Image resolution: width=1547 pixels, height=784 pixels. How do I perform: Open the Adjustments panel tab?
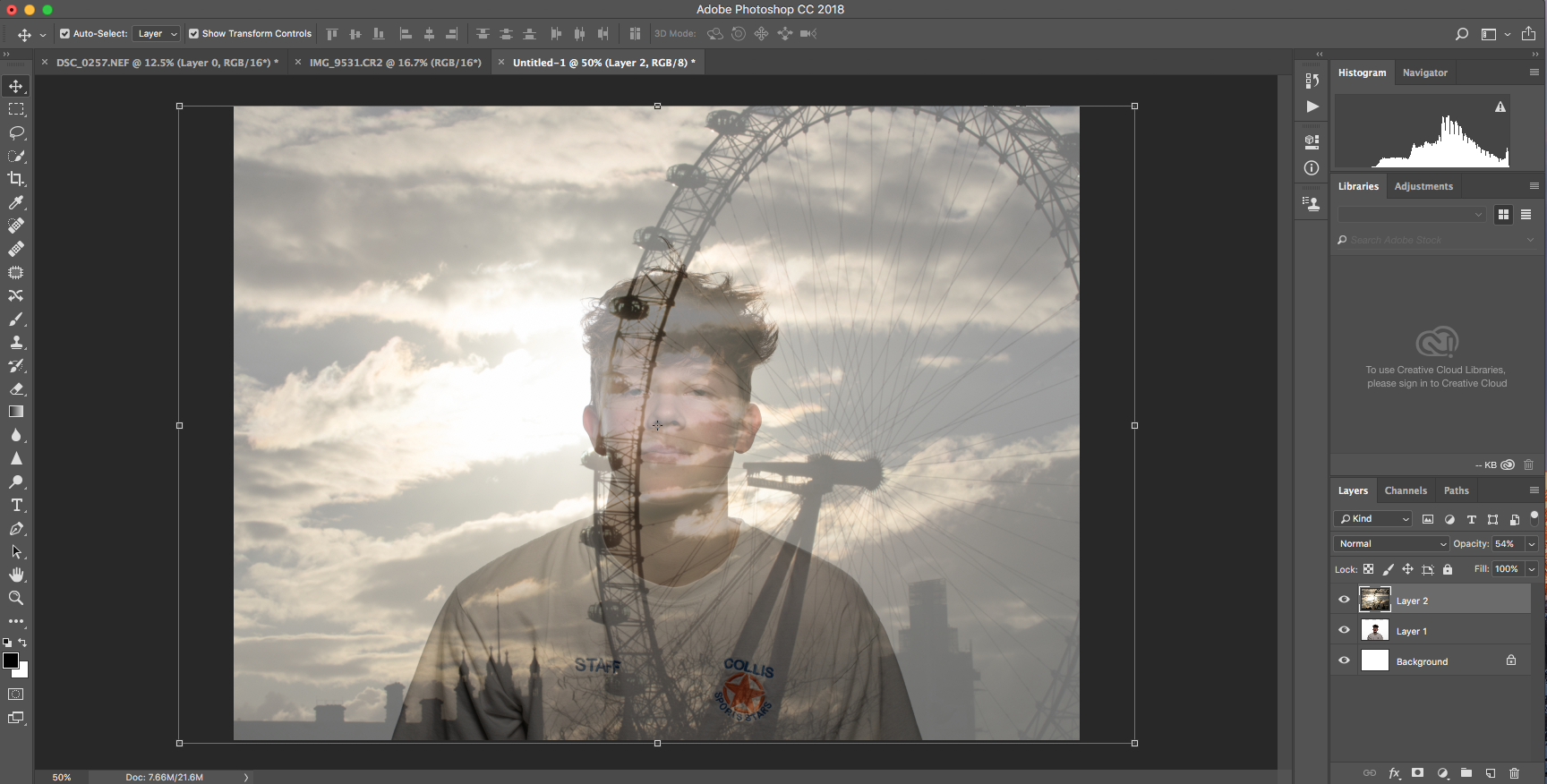click(x=1423, y=186)
